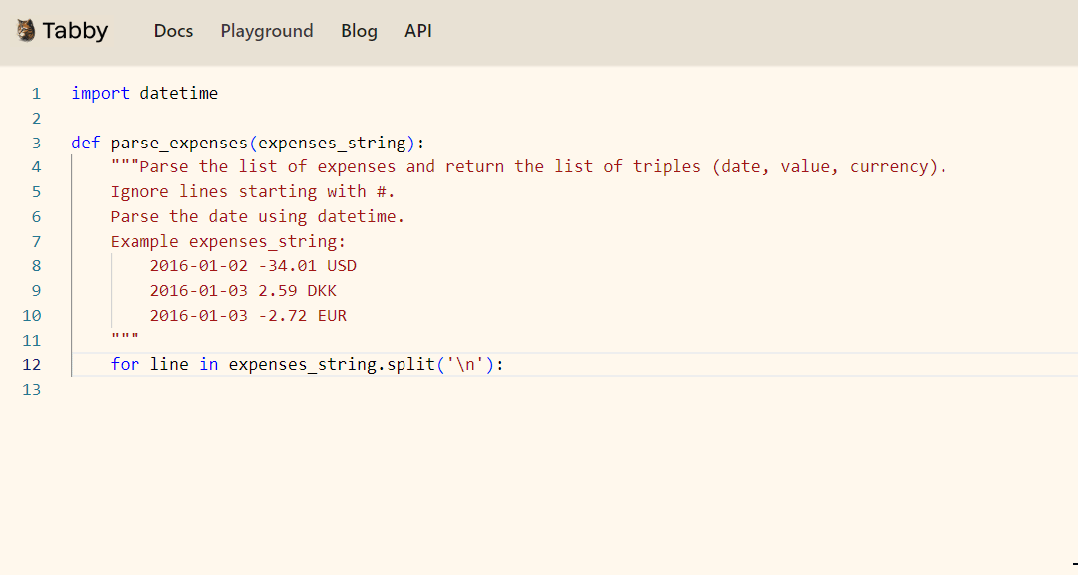
Task: Place cursor on empty line 13
Action: coord(300,389)
